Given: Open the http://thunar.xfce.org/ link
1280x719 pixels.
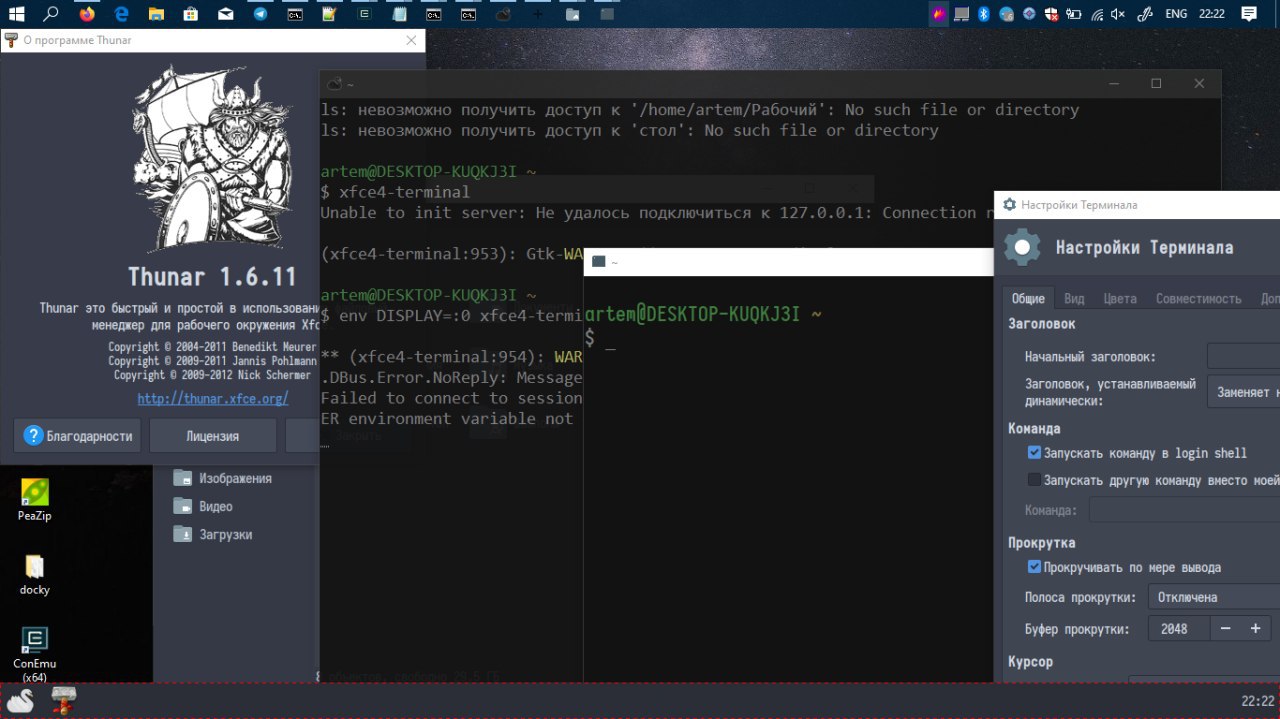Looking at the screenshot, I should (213, 398).
